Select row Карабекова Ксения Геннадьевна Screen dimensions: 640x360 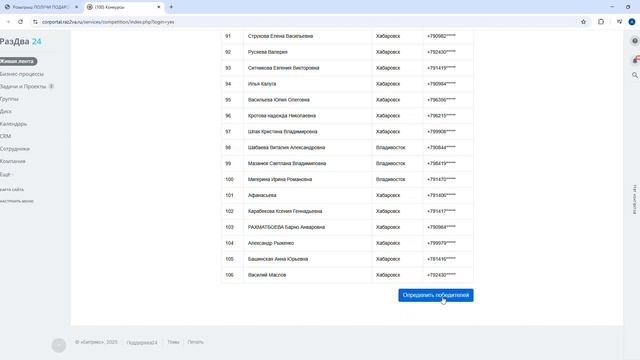tap(347, 211)
